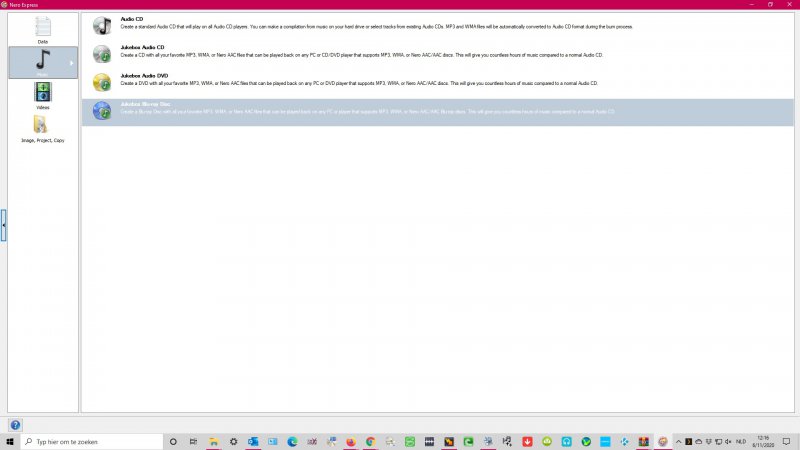
Task: Open the Music category in sidebar
Action: pyautogui.click(x=42, y=60)
